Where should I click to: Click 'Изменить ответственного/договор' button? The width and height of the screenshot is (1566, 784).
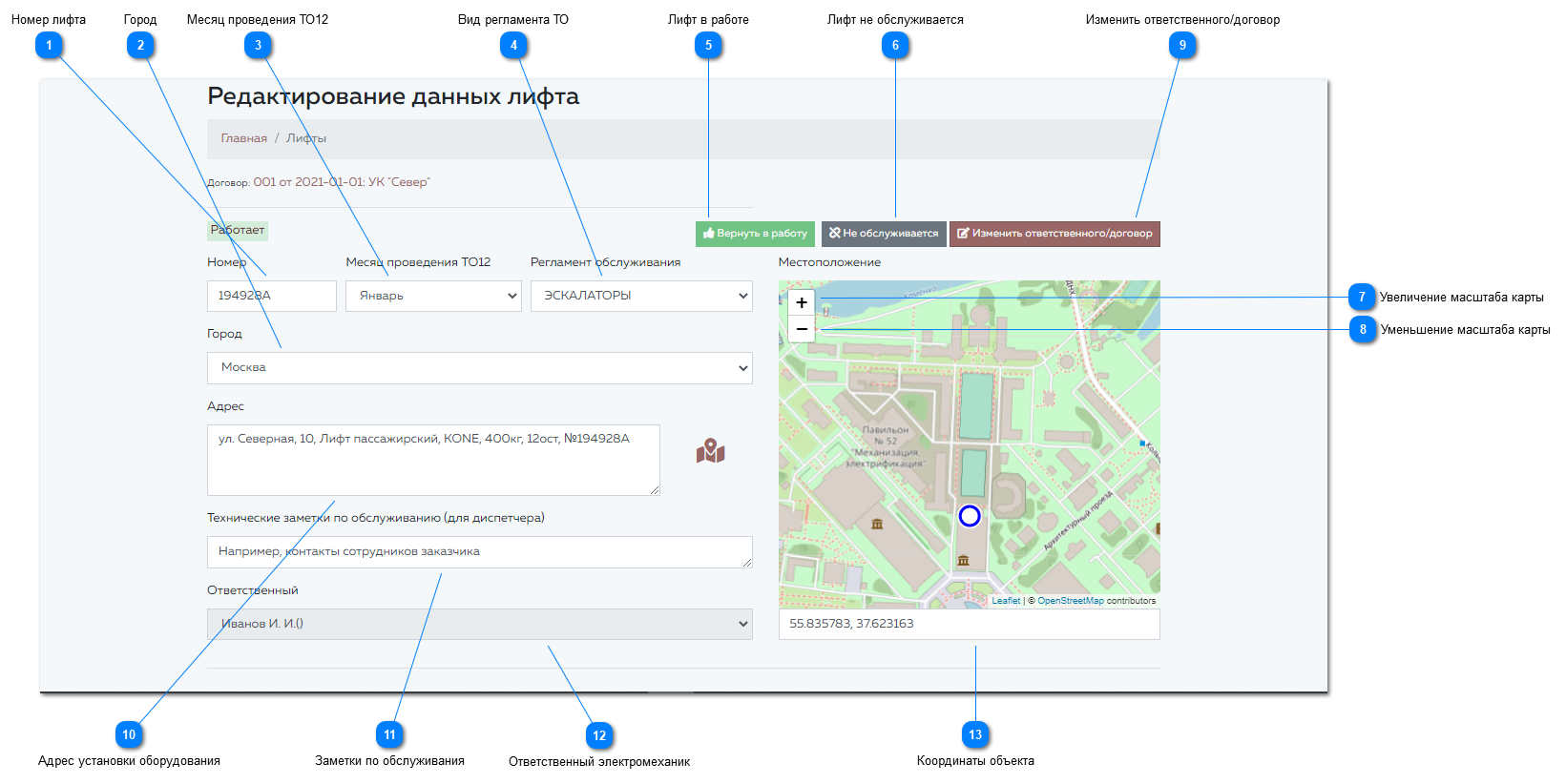(1054, 233)
